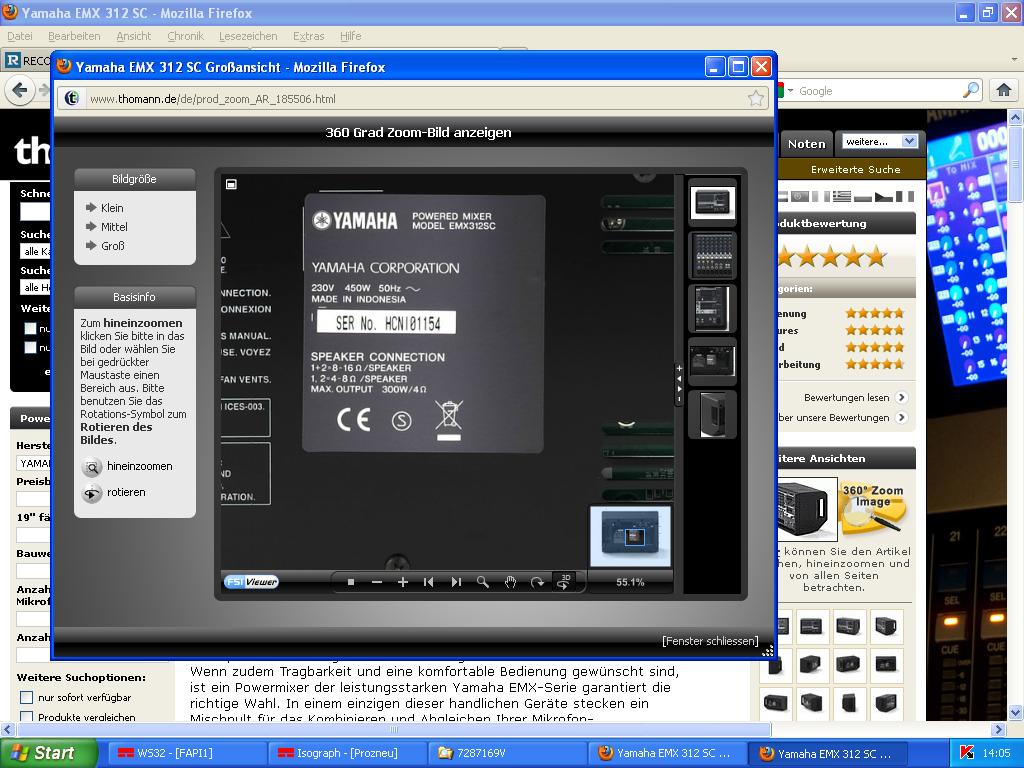Click the popup window URL address field
This screenshot has height=768, width=1024.
click(415, 99)
